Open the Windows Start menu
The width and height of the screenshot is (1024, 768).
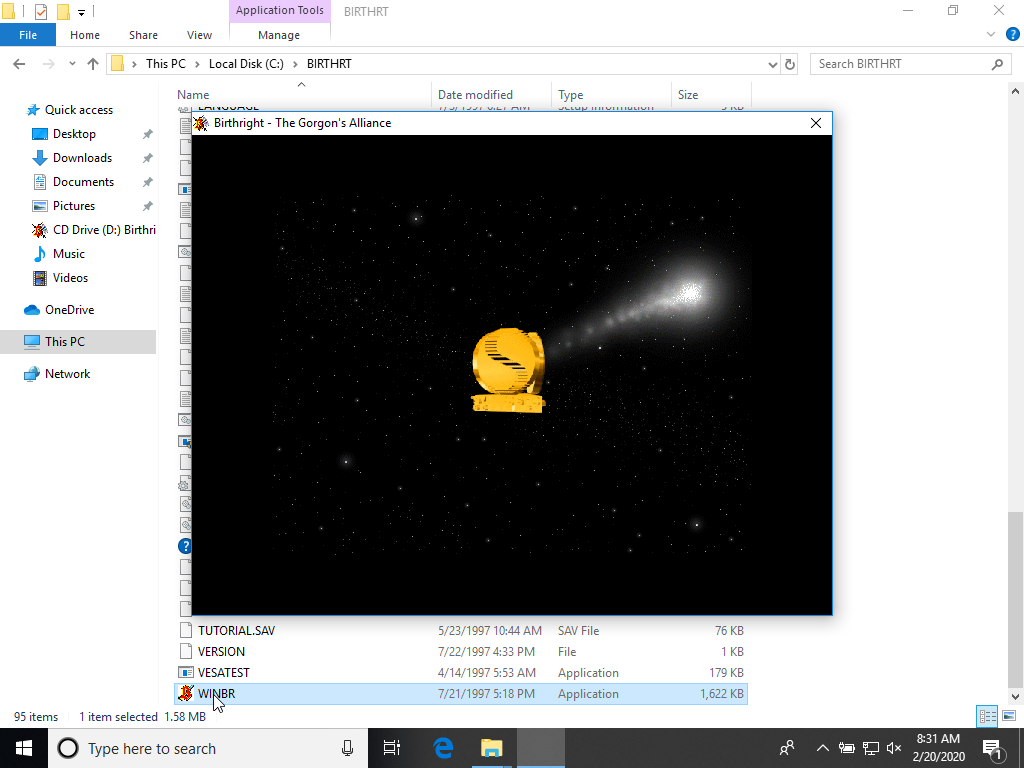tap(24, 748)
